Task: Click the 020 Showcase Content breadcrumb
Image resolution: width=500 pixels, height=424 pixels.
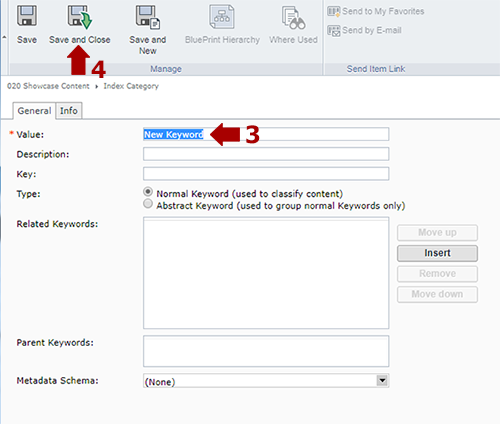Action: (x=48, y=86)
